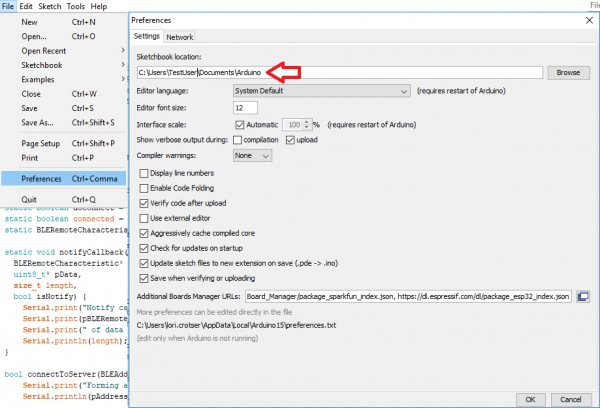
Task: Select Preferences in the File menu
Action: point(64,179)
